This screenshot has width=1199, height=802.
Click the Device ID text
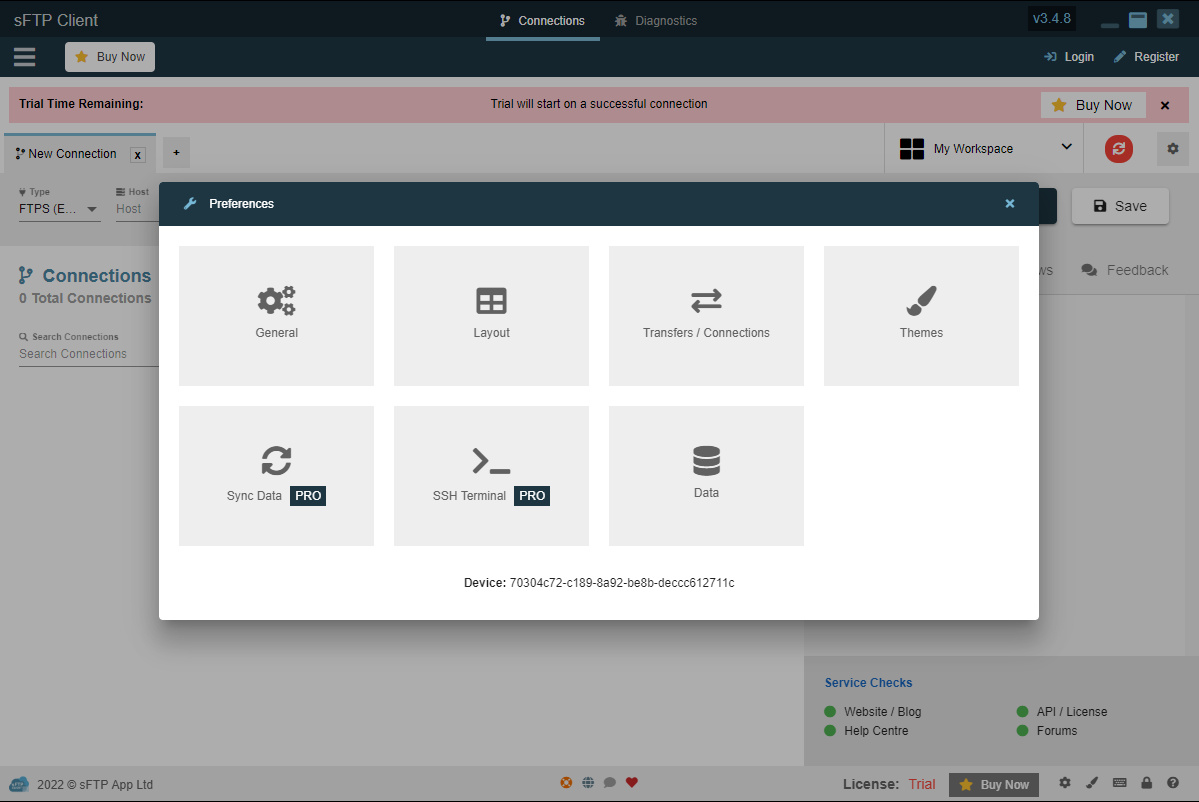pos(599,583)
